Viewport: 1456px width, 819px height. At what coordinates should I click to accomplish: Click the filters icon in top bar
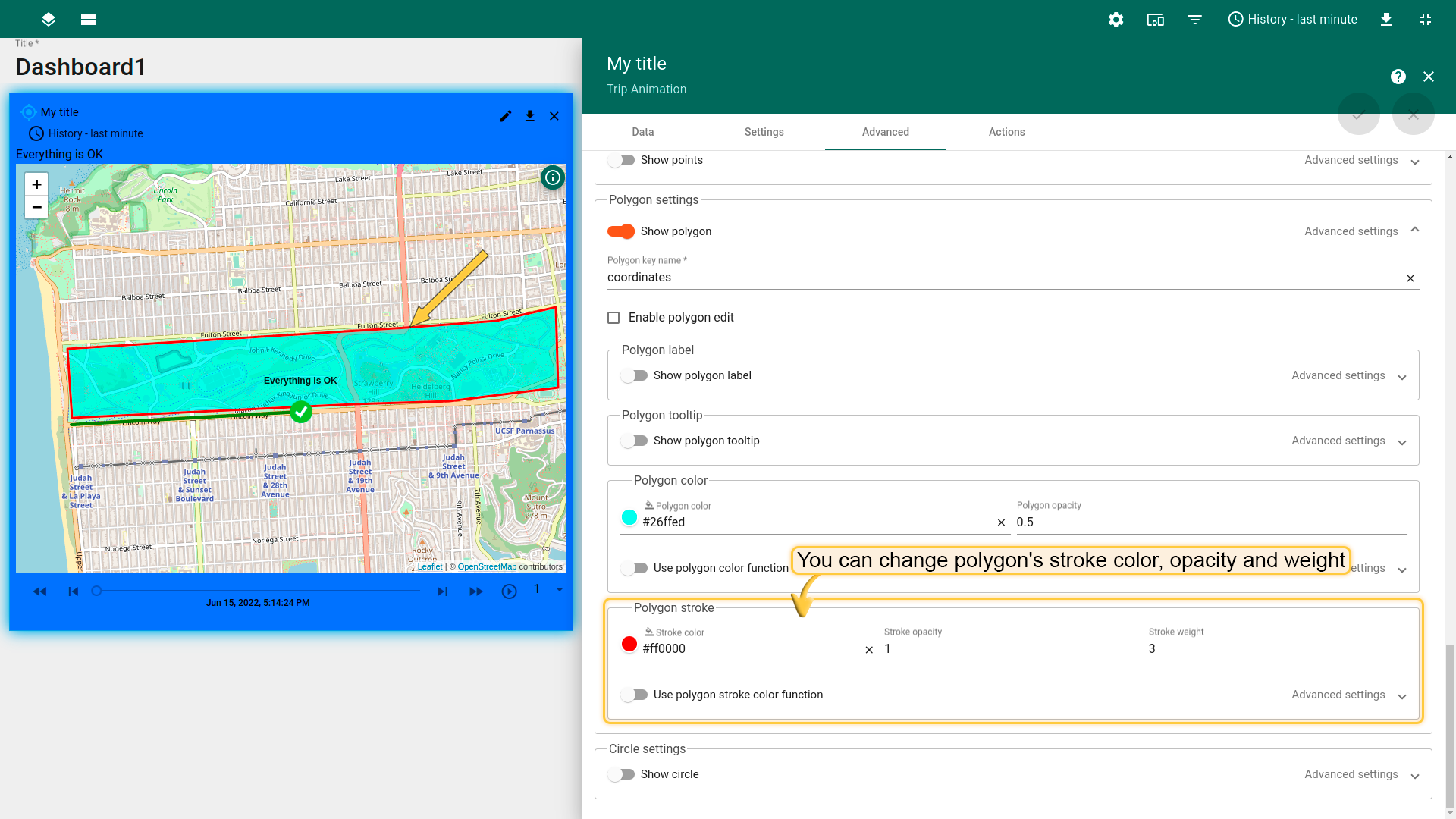[x=1194, y=20]
